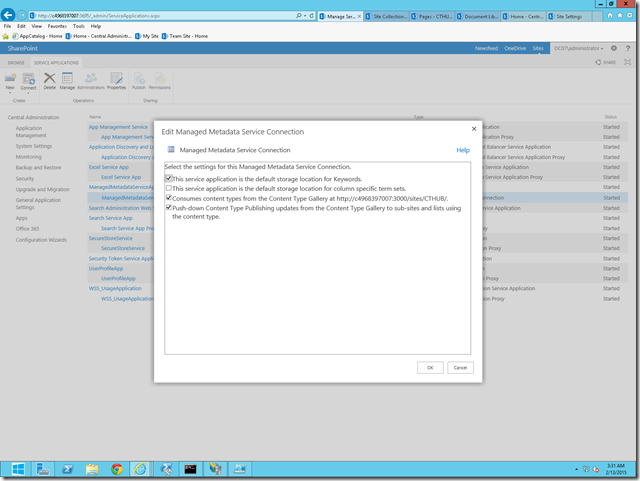Screen dimensions: 640x481
Task: Switch to the Home - Centr browser tab
Action: (523, 16)
